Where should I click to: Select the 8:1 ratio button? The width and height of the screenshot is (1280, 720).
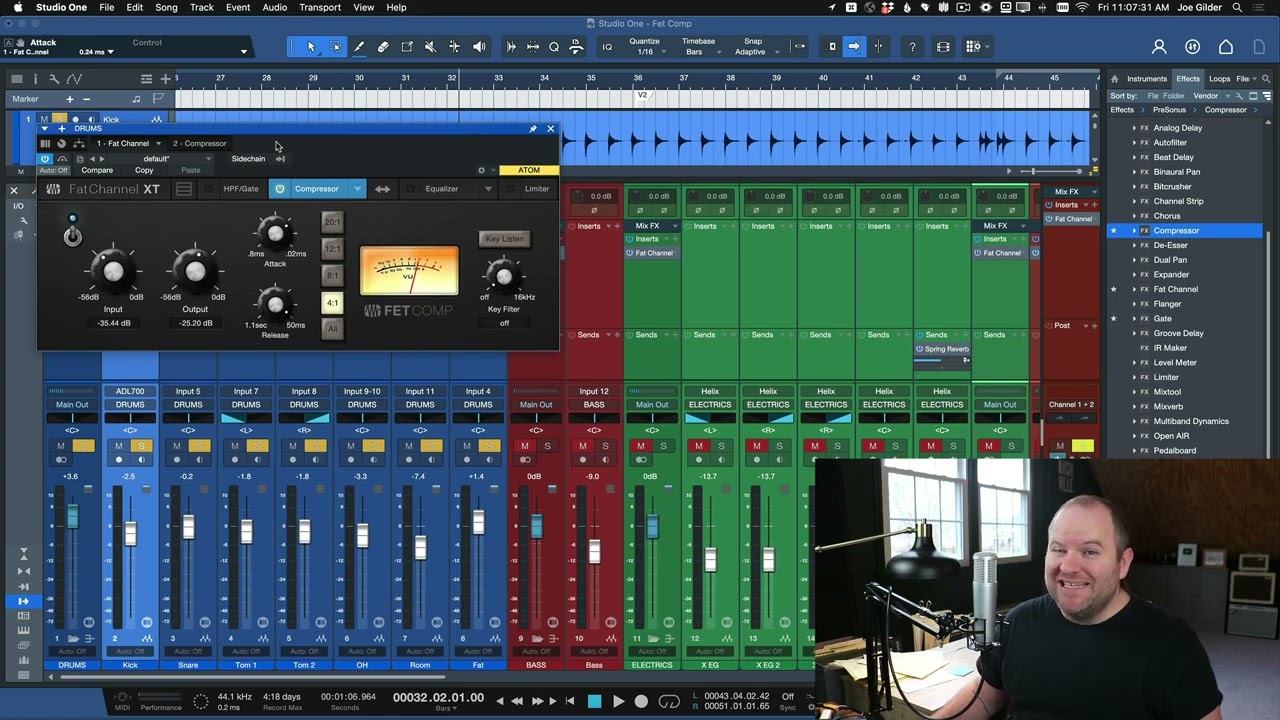(x=332, y=276)
